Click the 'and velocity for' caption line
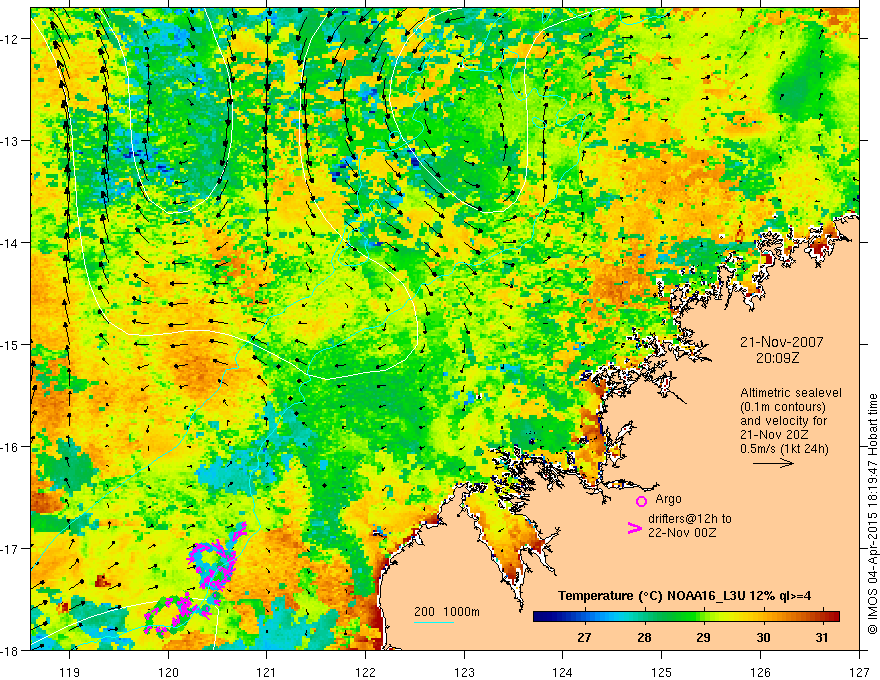The width and height of the screenshot is (880, 680). 783,421
